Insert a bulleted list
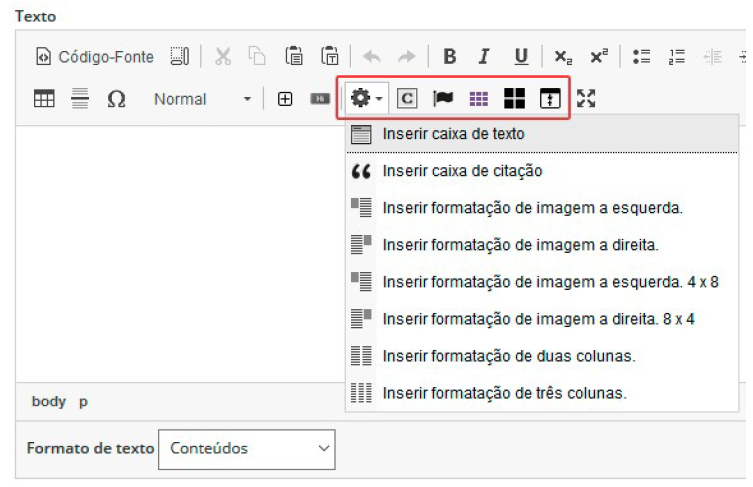 [641, 57]
